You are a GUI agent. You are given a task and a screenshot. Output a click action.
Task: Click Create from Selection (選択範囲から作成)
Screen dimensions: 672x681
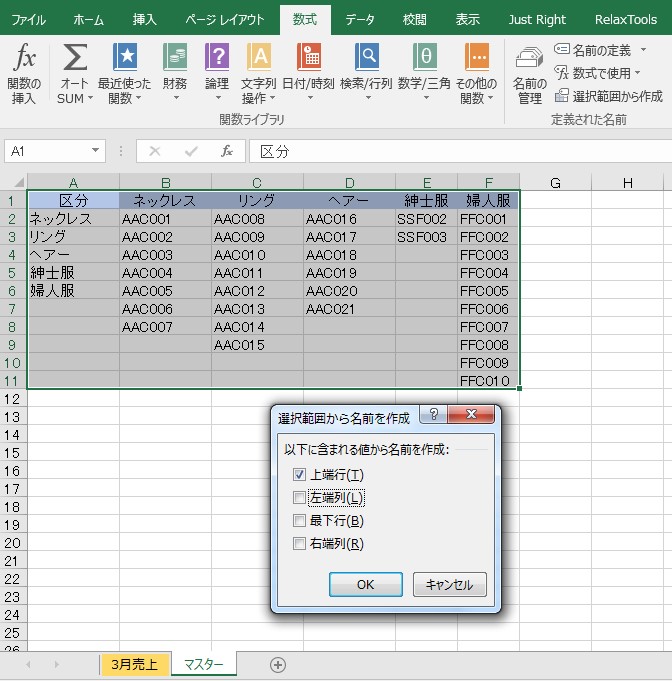[x=609, y=96]
